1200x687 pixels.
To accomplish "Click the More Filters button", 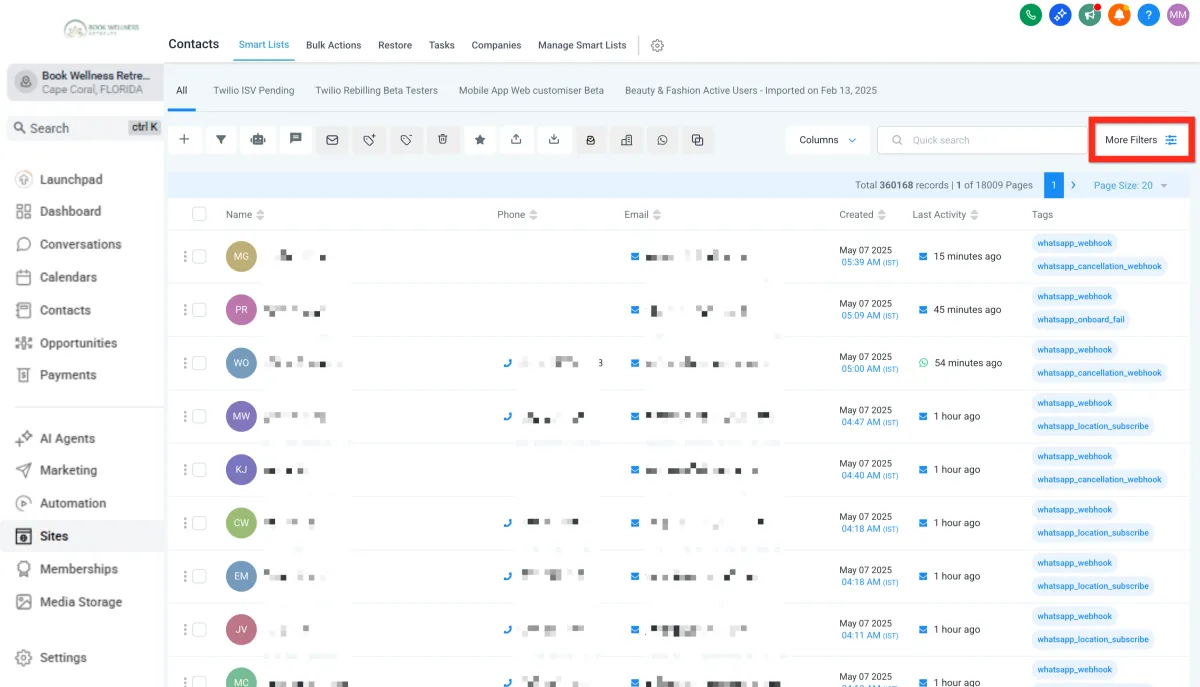I will point(1141,140).
